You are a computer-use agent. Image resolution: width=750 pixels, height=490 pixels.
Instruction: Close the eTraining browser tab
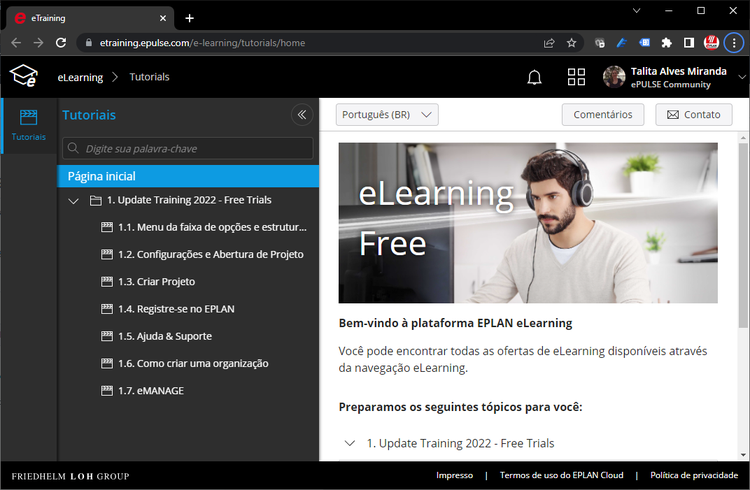point(163,18)
